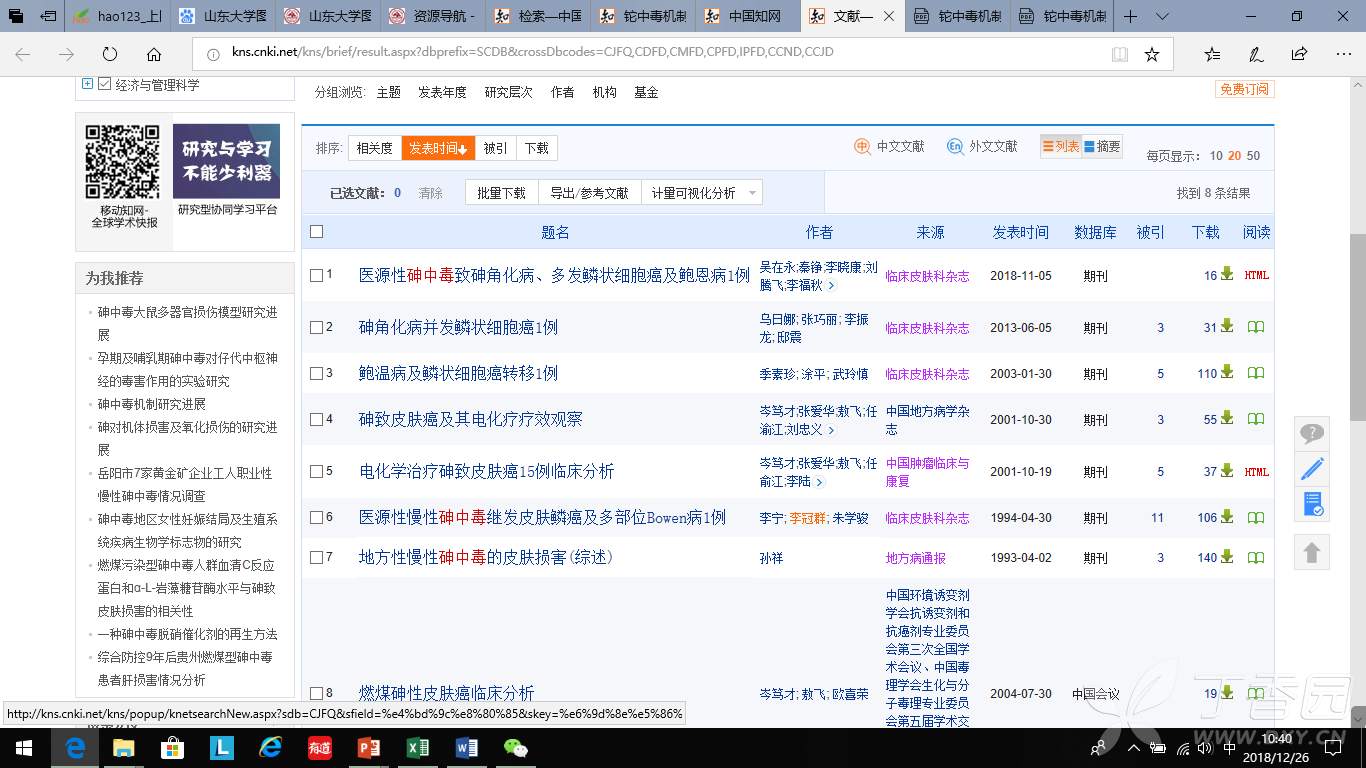The height and width of the screenshot is (768, 1366).
Task: Check the box for result 5
Action: [x=317, y=471]
